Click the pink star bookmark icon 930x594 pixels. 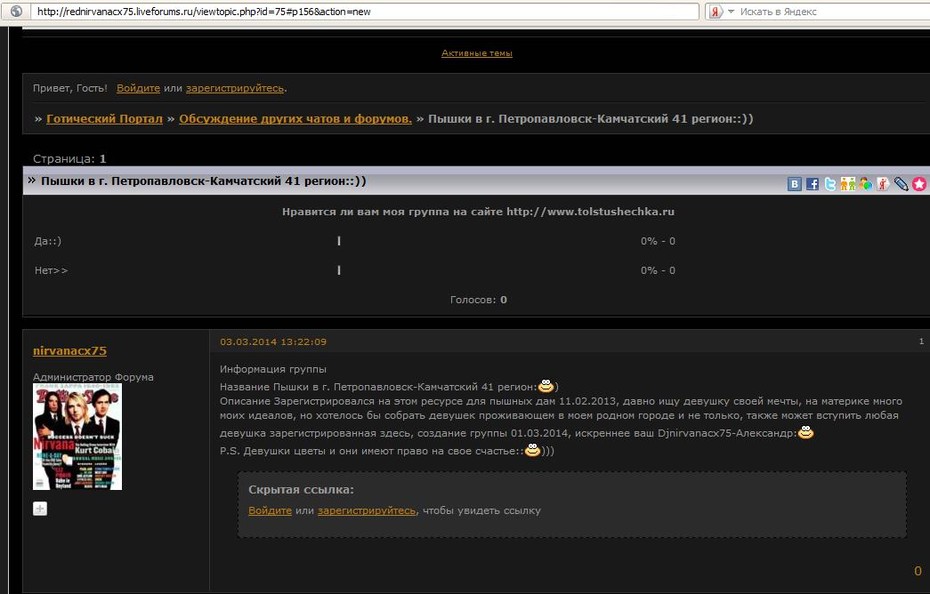[x=919, y=184]
